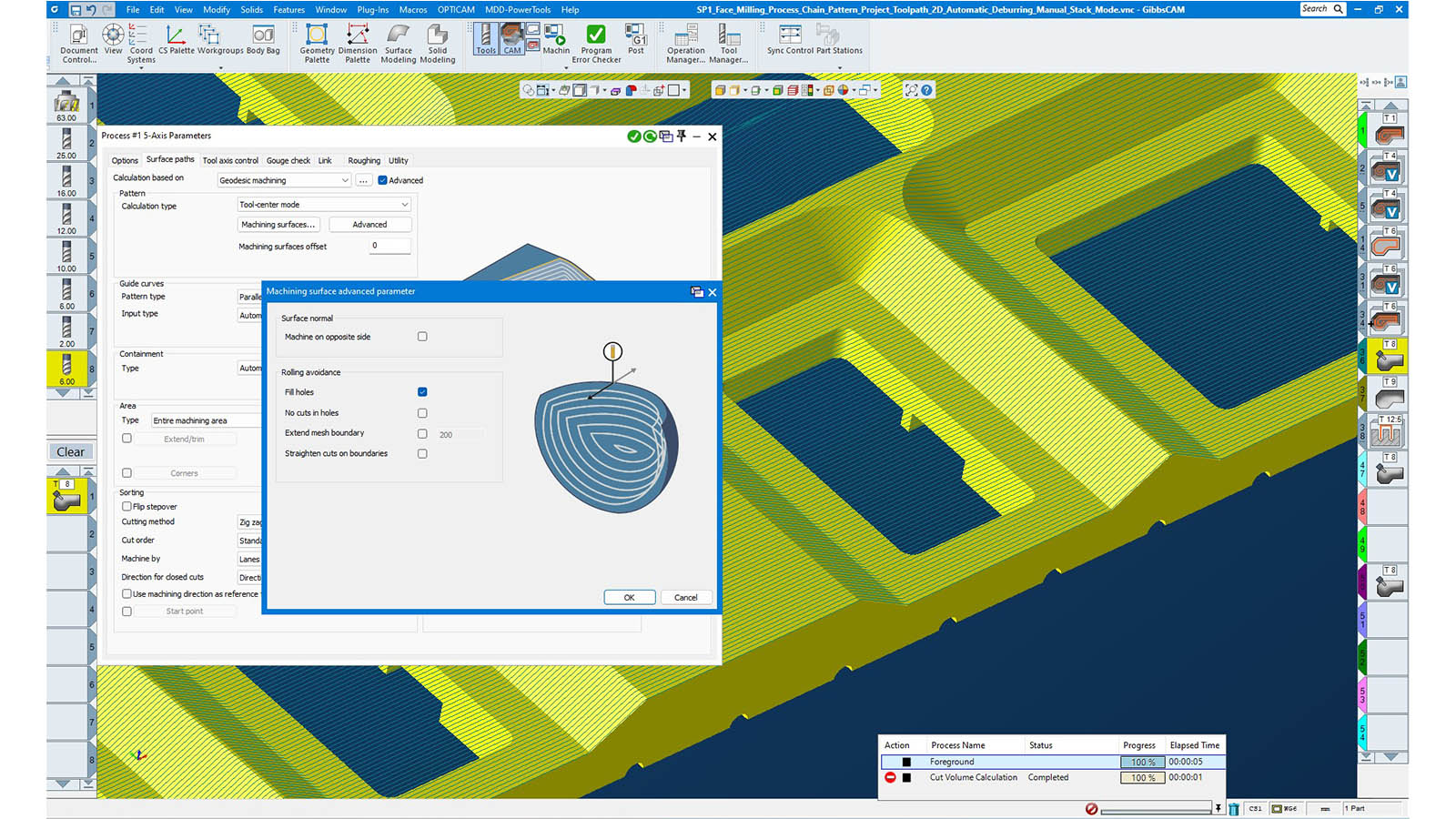The height and width of the screenshot is (819, 1456).
Task: Click the Machining surfaces... button
Action: 278,224
